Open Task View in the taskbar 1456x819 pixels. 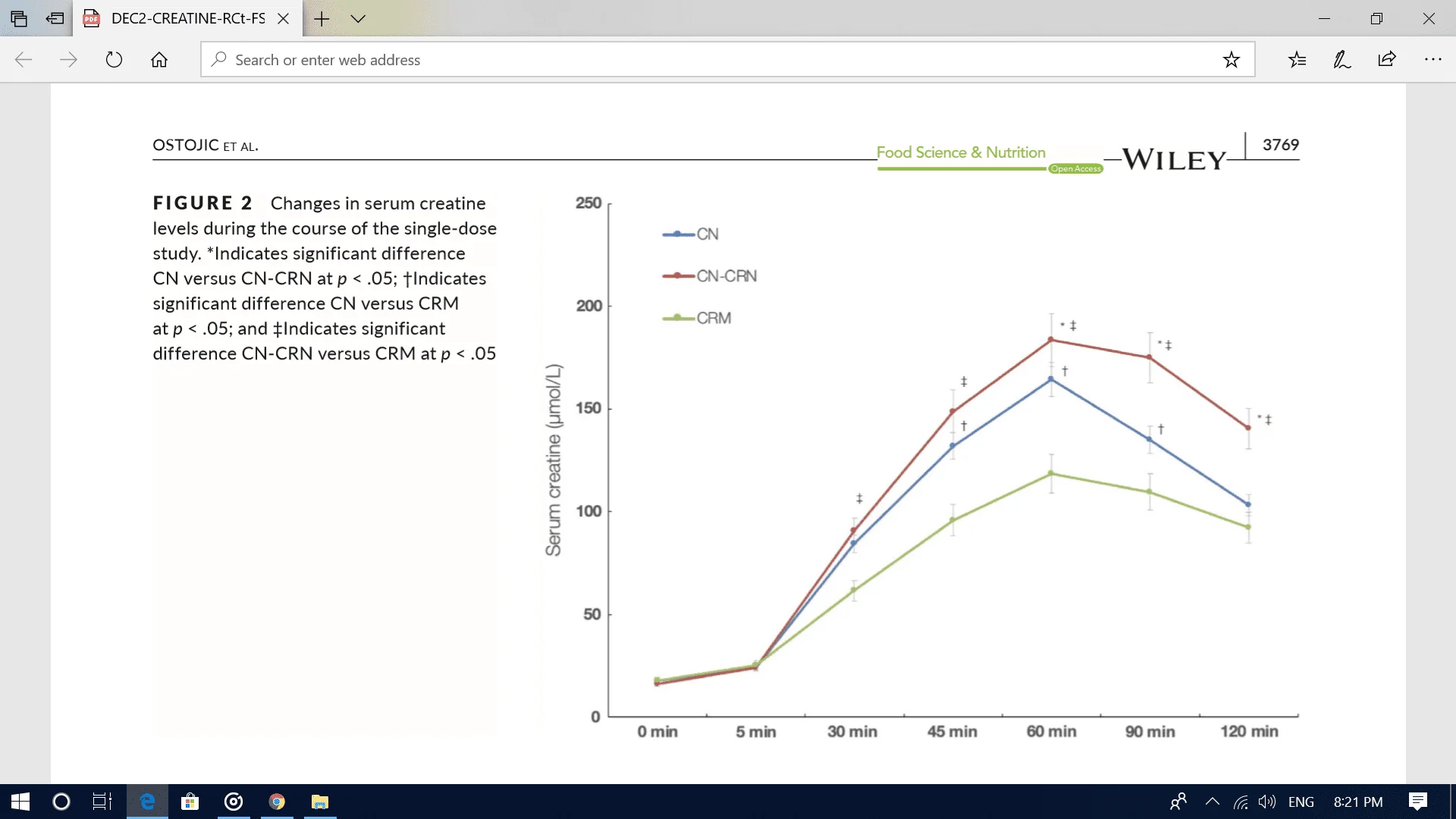pyautogui.click(x=102, y=802)
